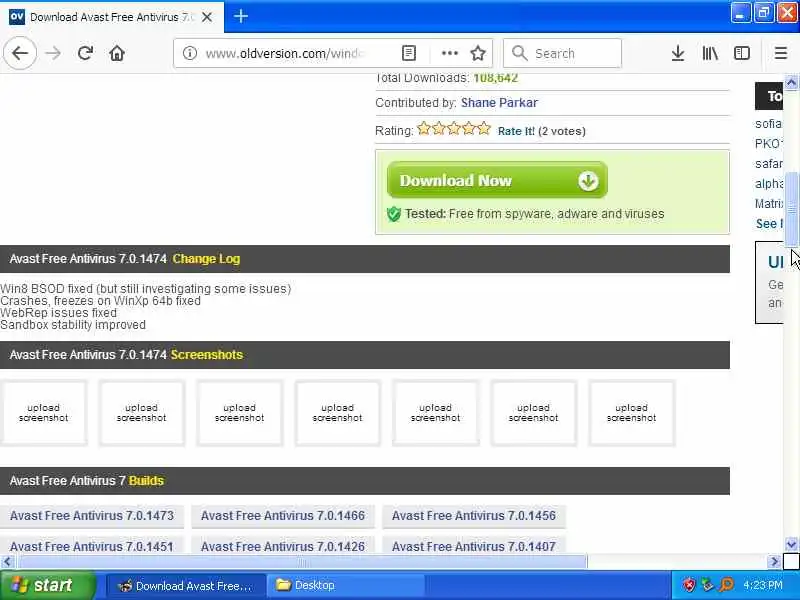Open page actions three-dot menu
The width and height of the screenshot is (800, 600).
point(449,53)
